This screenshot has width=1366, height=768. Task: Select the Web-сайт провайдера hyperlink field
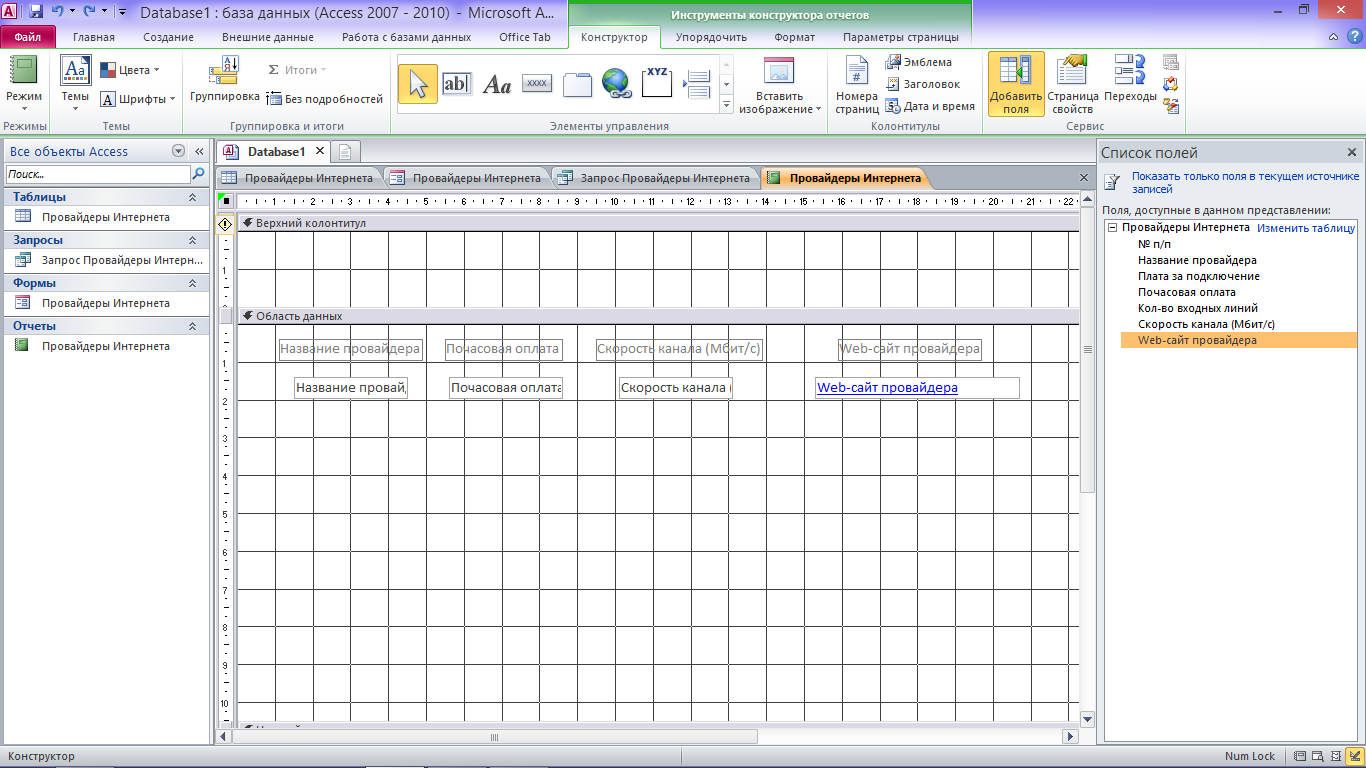pos(917,388)
